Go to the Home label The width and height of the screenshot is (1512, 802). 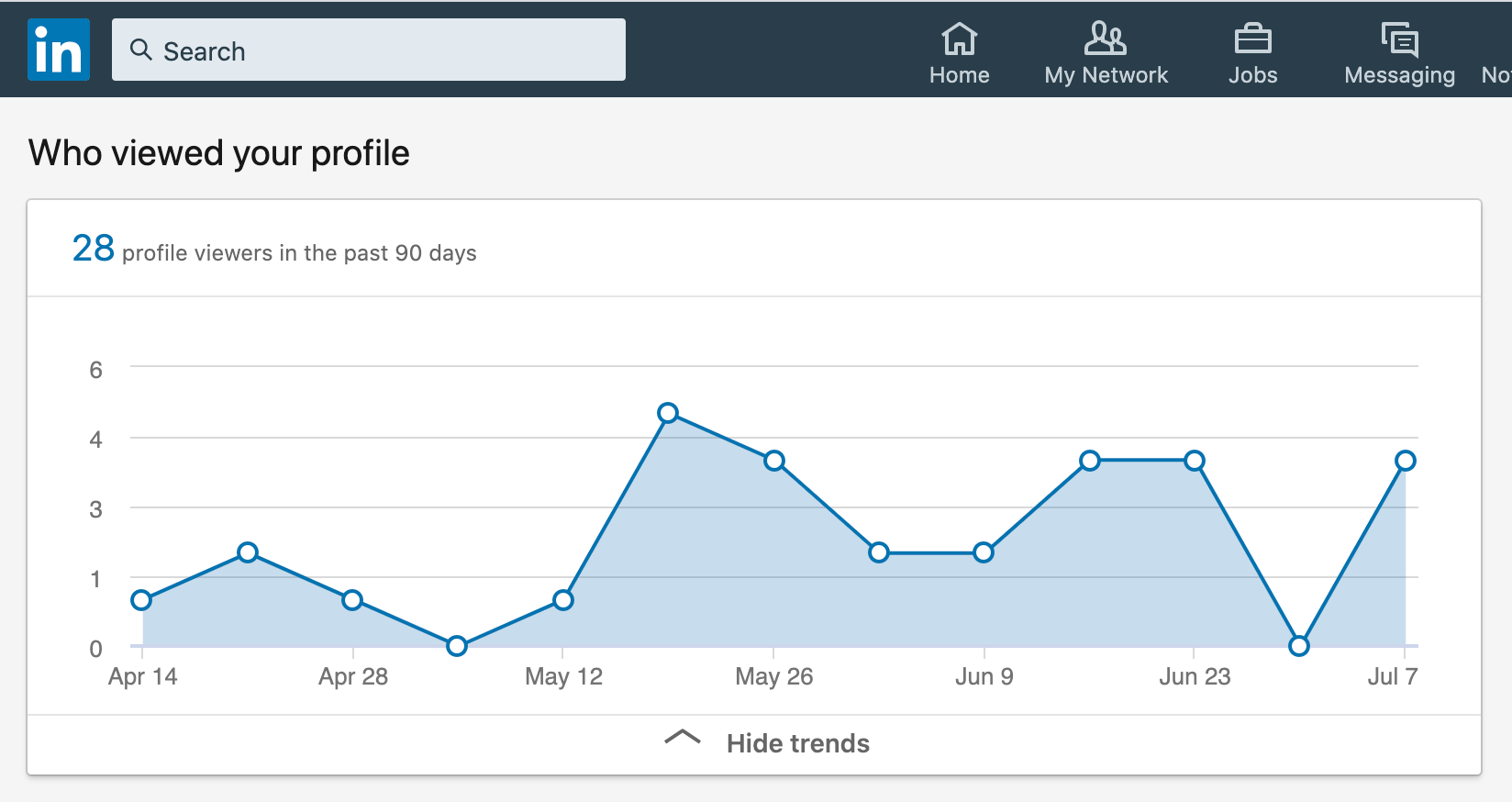960,75
